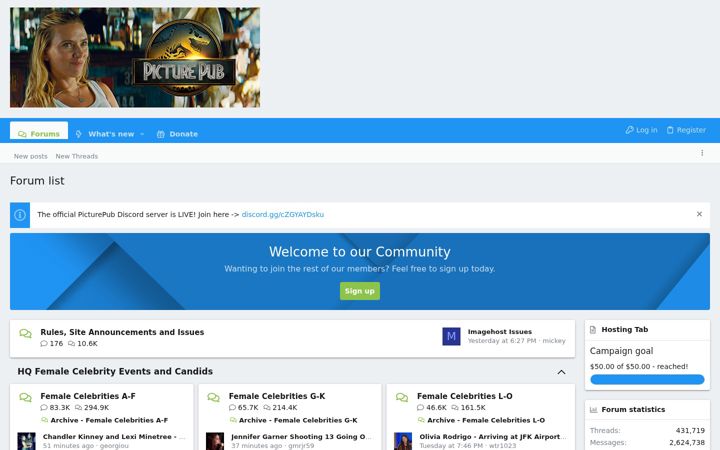This screenshot has height=450, width=720.
Task: Click the Forum statistics chart icon
Action: click(x=593, y=410)
